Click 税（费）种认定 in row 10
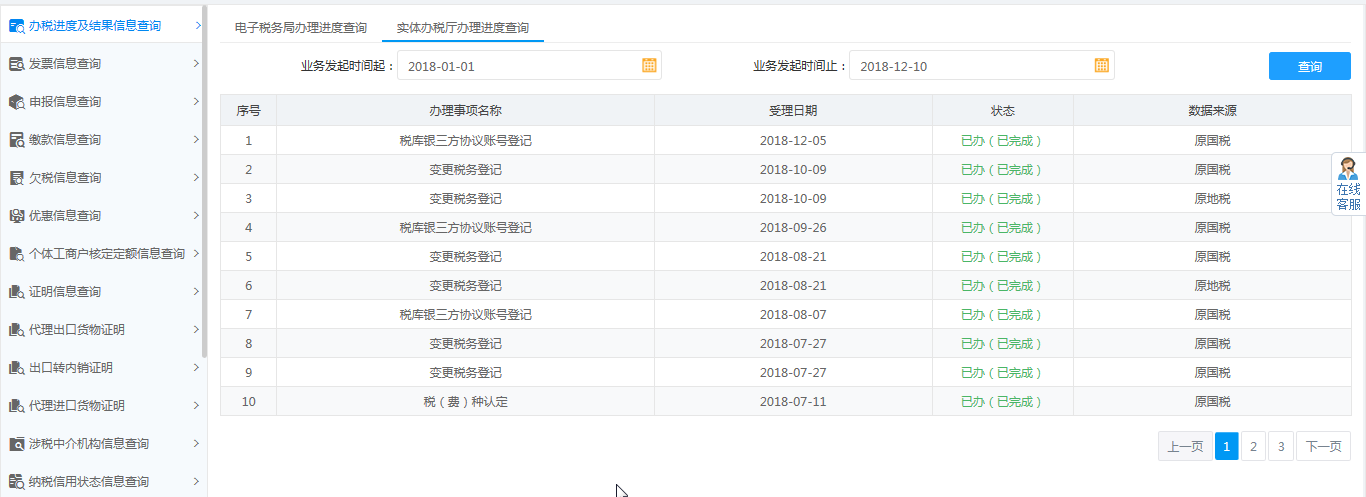Screen dimensions: 1366x497 [465, 402]
